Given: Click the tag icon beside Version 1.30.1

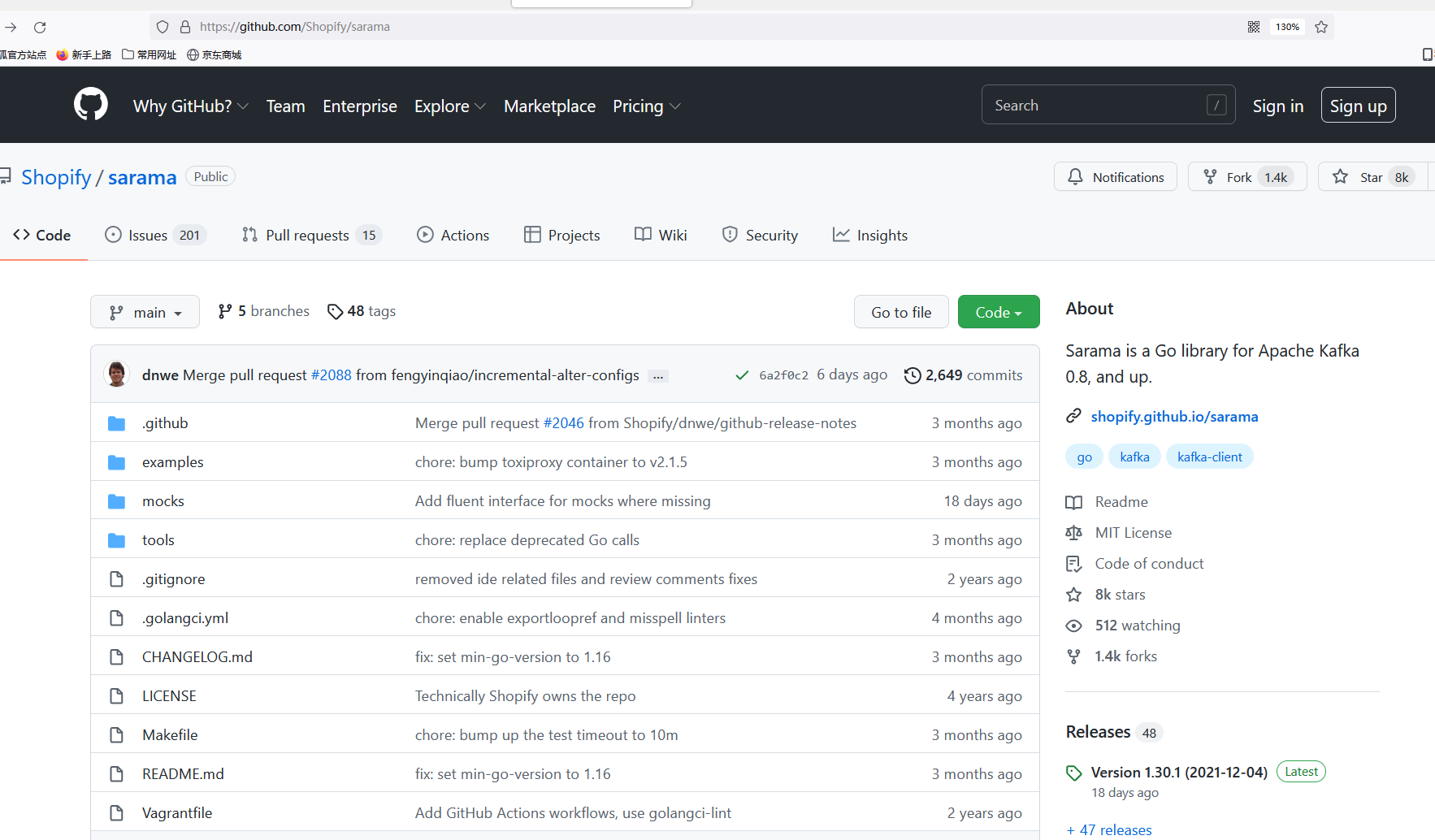Looking at the screenshot, I should tap(1073, 773).
